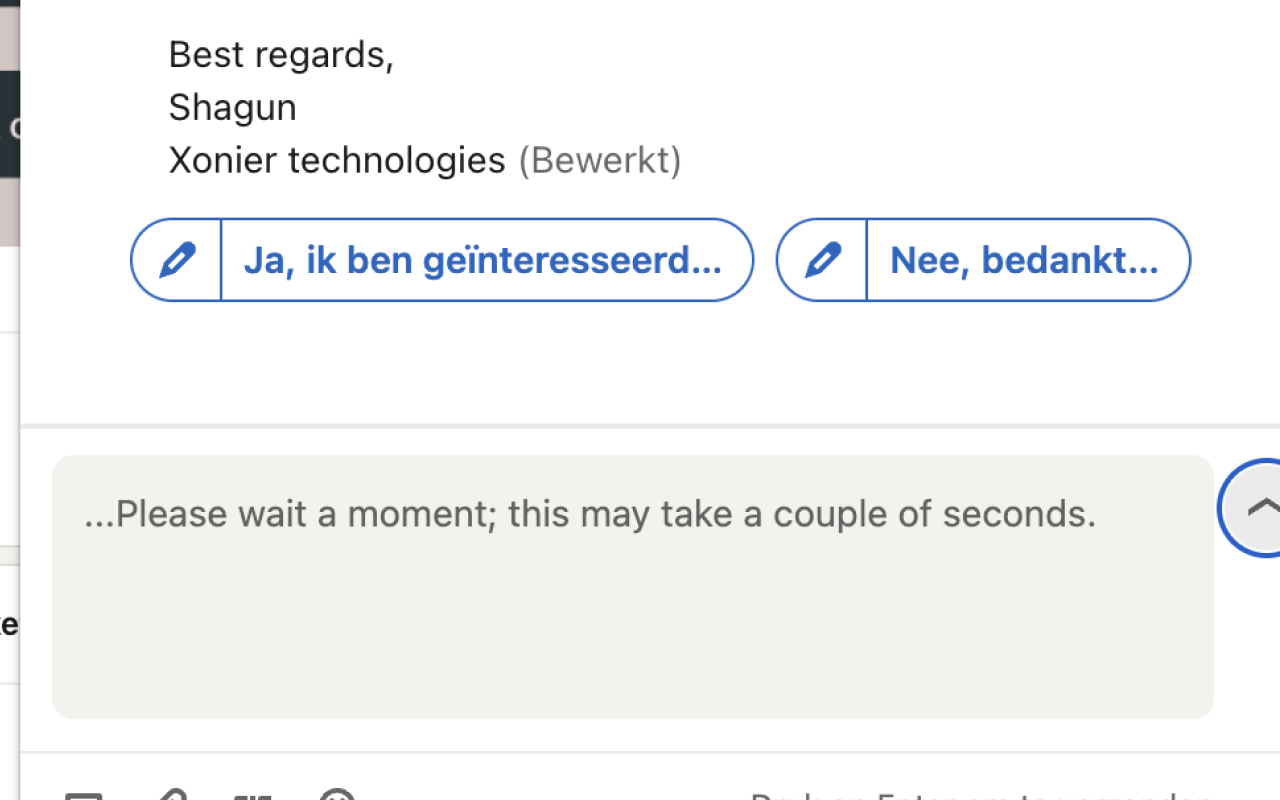
Task: Click the divider line above the message box
Action: pos(650,427)
